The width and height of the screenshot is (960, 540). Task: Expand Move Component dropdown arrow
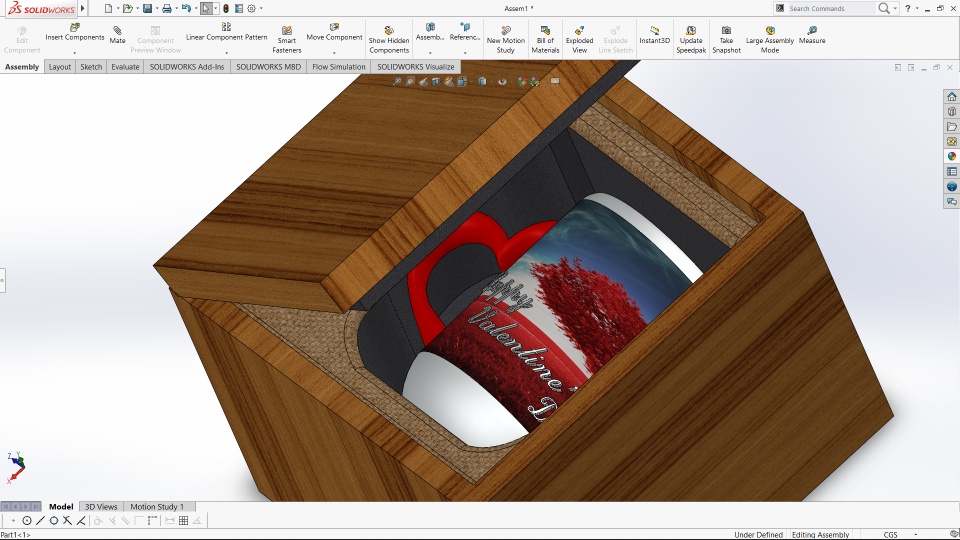coord(334,53)
